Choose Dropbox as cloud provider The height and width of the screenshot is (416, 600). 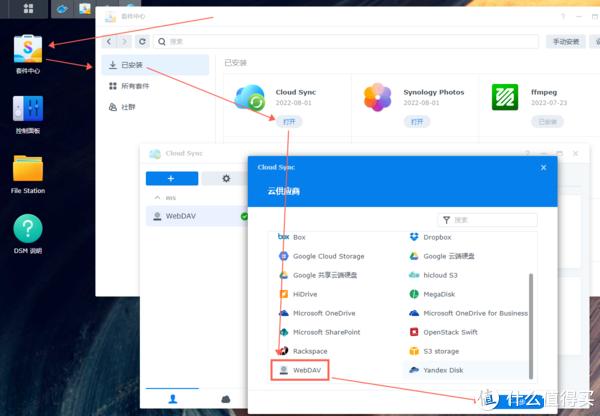(430, 237)
